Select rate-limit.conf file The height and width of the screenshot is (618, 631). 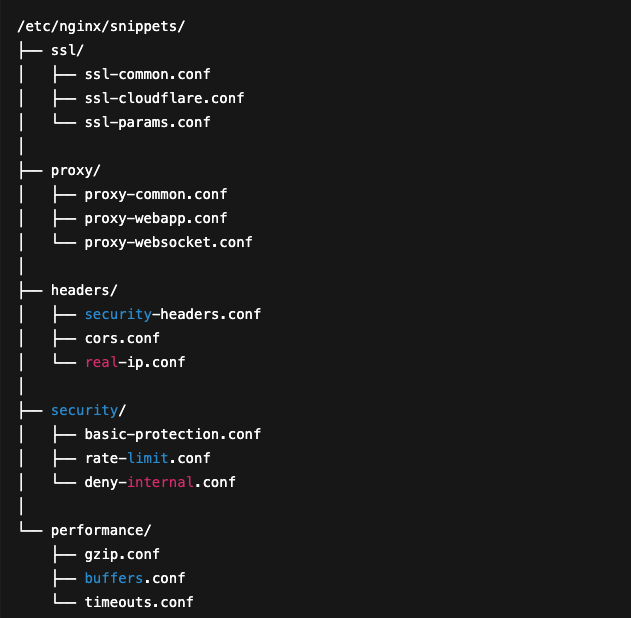[147, 458]
